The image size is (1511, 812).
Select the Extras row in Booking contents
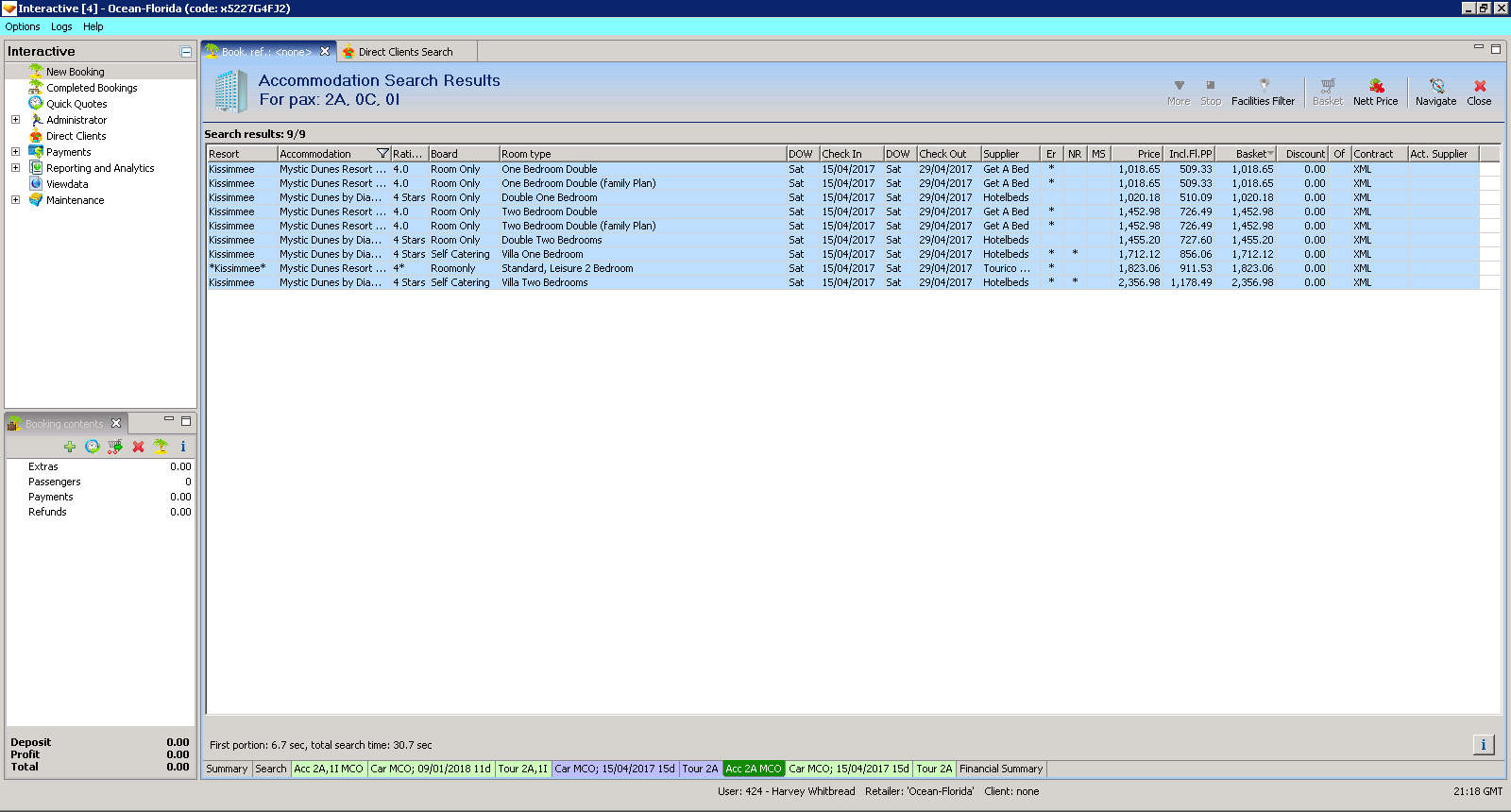pos(101,466)
